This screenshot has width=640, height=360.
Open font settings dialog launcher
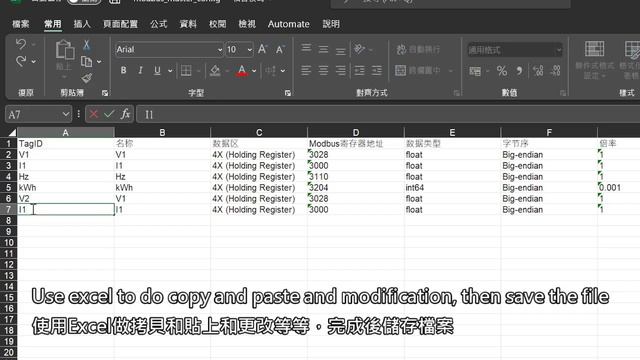coord(288,93)
